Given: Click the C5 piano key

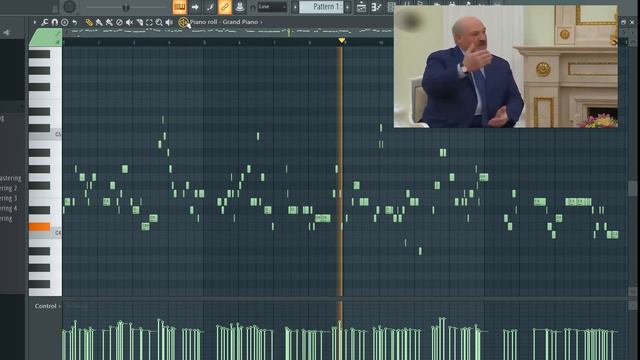Looking at the screenshot, I should pos(46,134).
